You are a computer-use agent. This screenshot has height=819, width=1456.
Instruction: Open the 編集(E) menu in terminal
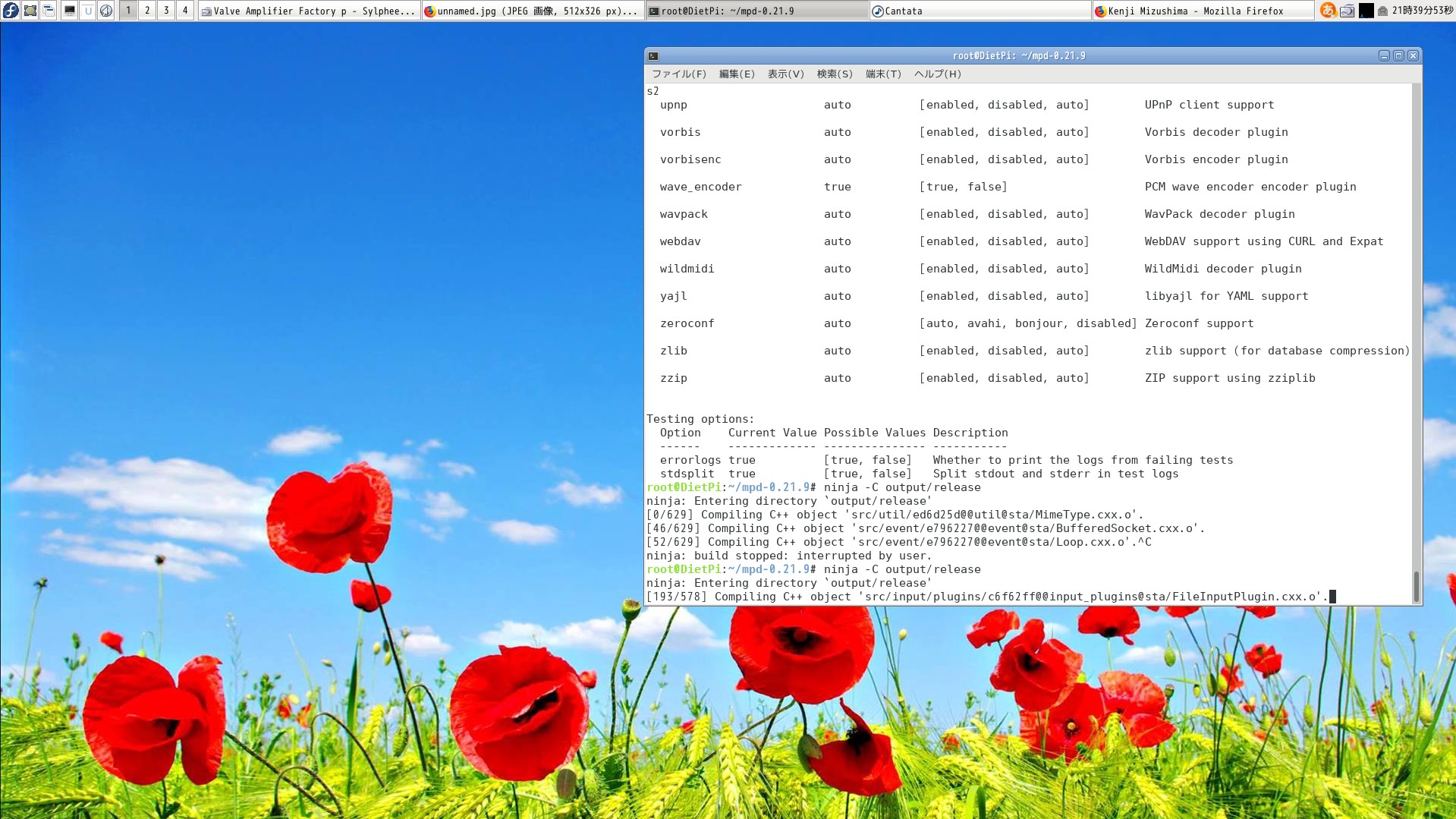click(736, 74)
